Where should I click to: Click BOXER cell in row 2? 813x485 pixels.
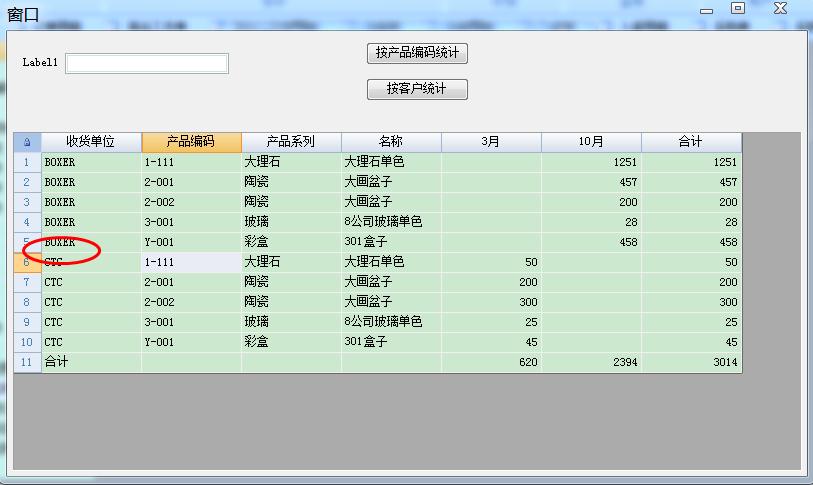pyautogui.click(x=91, y=183)
